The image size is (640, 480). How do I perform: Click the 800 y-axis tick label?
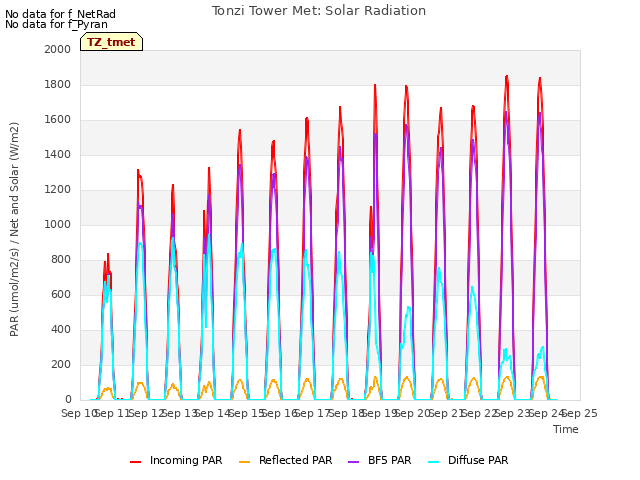tap(61, 260)
